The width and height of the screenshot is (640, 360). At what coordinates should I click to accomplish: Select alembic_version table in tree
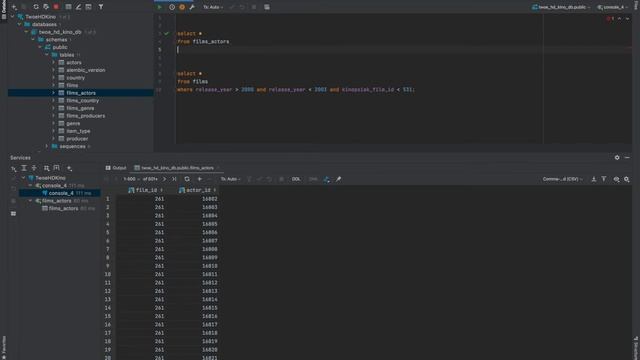85,70
